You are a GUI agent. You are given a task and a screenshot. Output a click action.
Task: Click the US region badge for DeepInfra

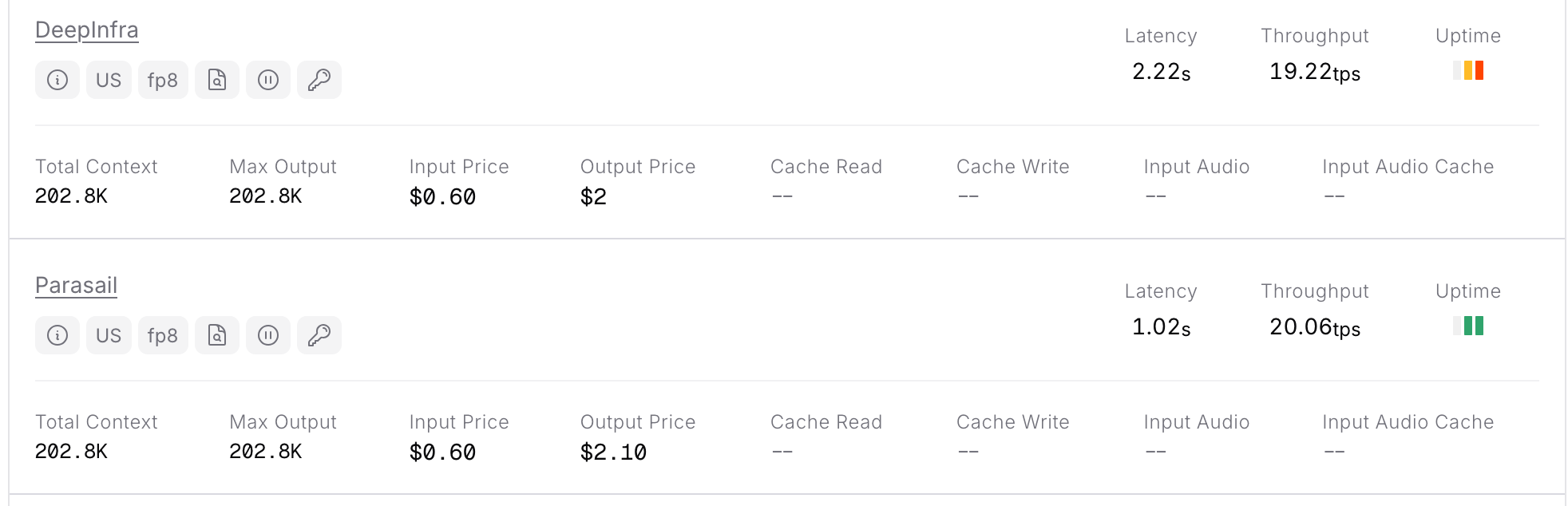[109, 80]
